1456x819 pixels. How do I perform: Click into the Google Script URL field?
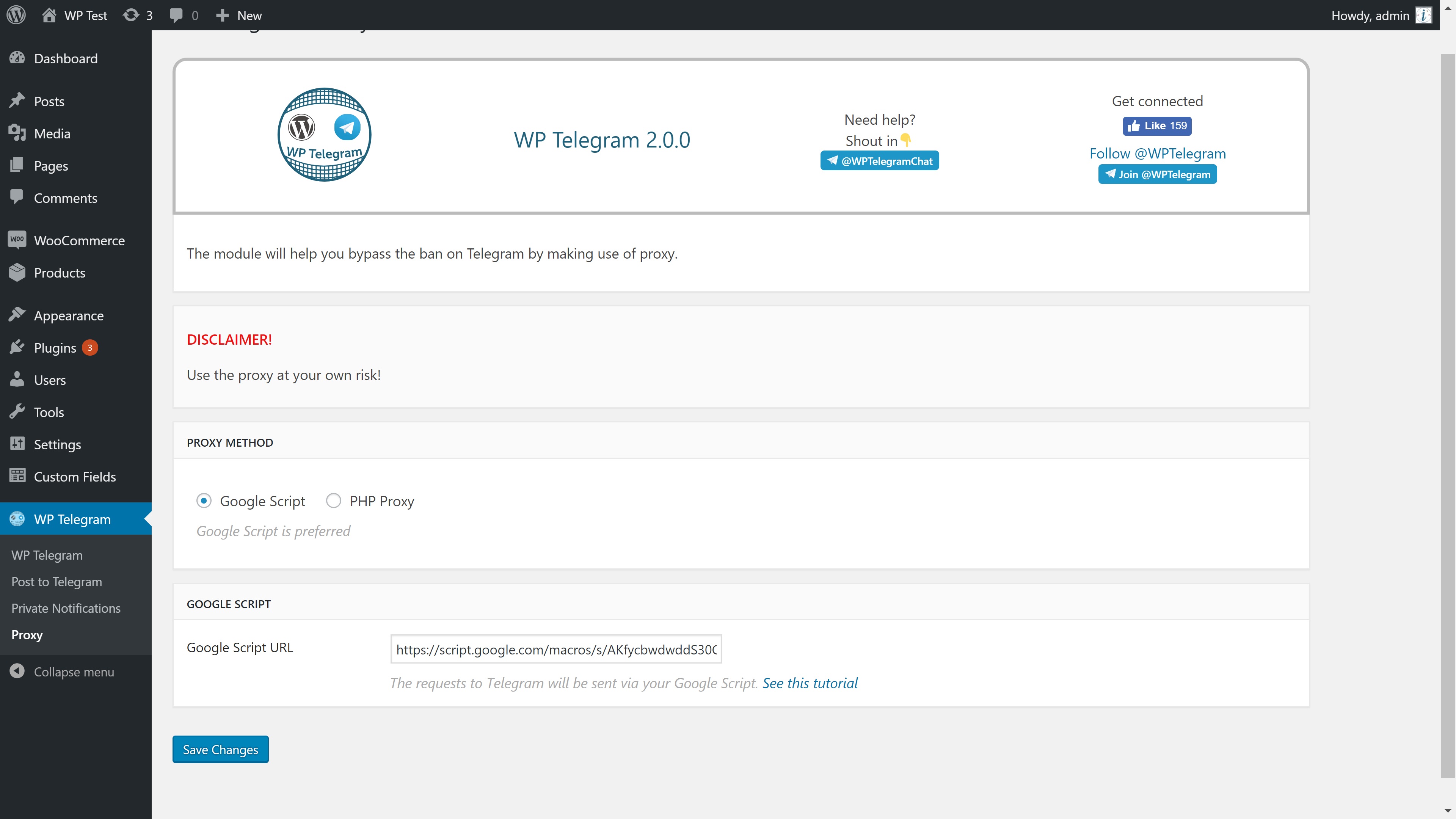(x=555, y=650)
